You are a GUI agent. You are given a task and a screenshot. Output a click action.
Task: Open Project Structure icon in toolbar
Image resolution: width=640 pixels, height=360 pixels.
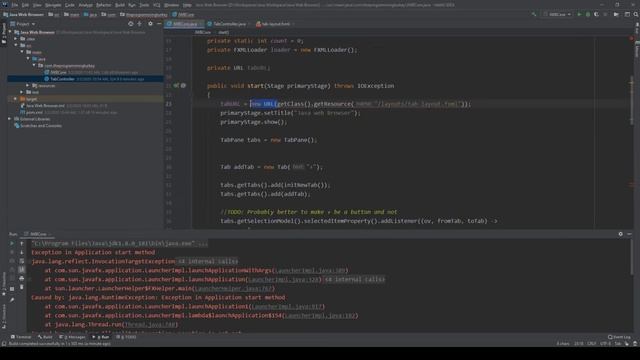[627, 14]
